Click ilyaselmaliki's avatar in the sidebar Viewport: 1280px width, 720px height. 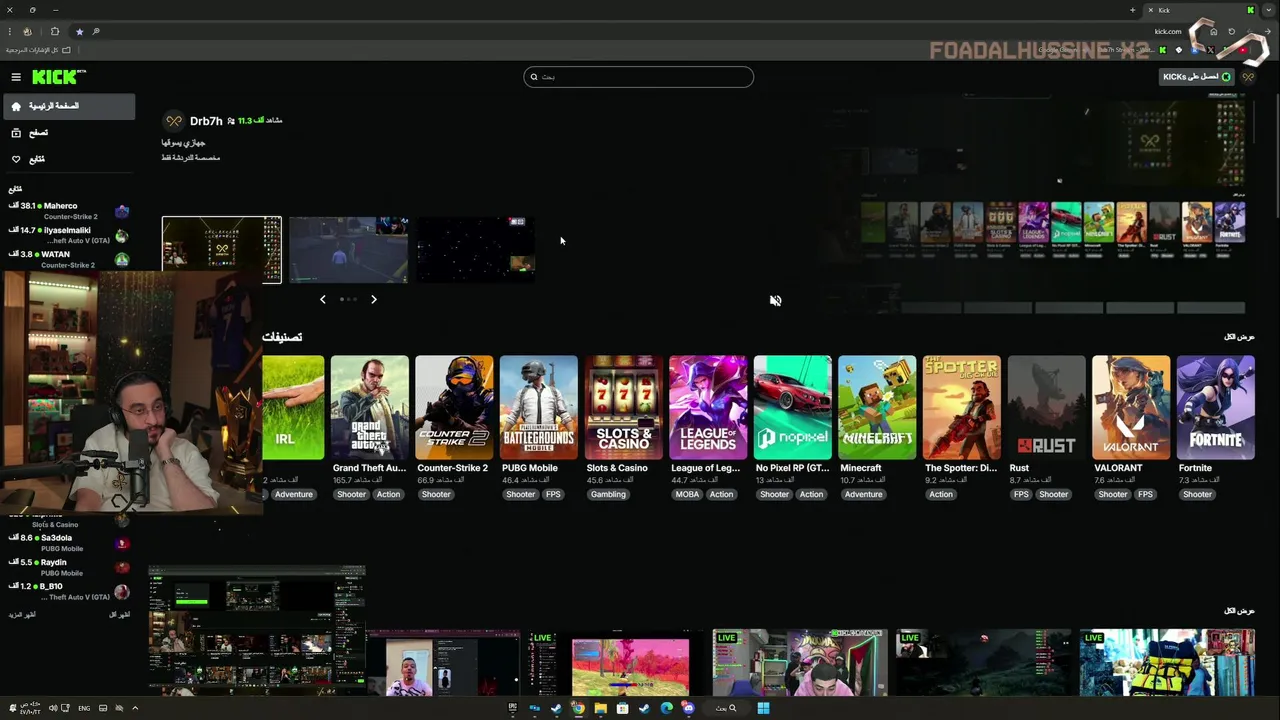pyautogui.click(x=122, y=236)
